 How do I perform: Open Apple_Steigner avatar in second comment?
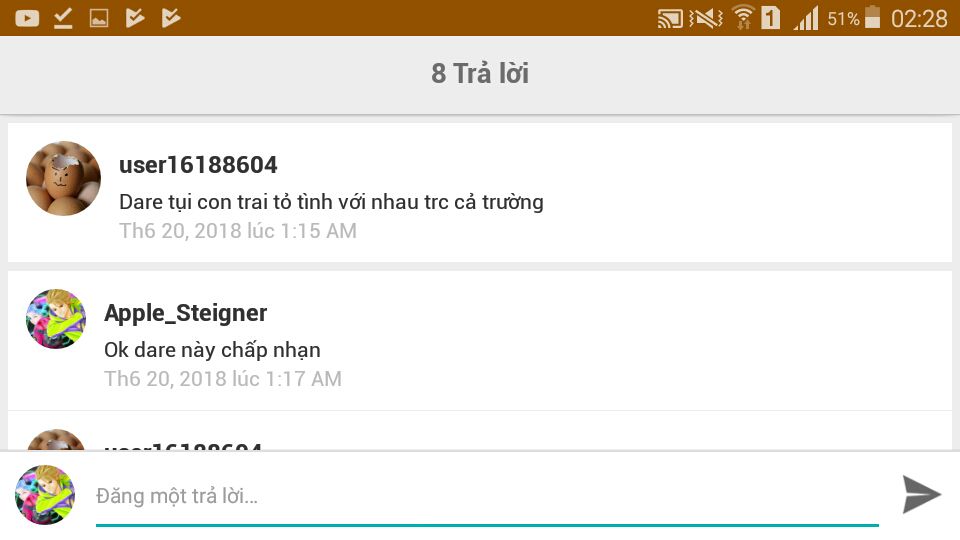[x=56, y=319]
